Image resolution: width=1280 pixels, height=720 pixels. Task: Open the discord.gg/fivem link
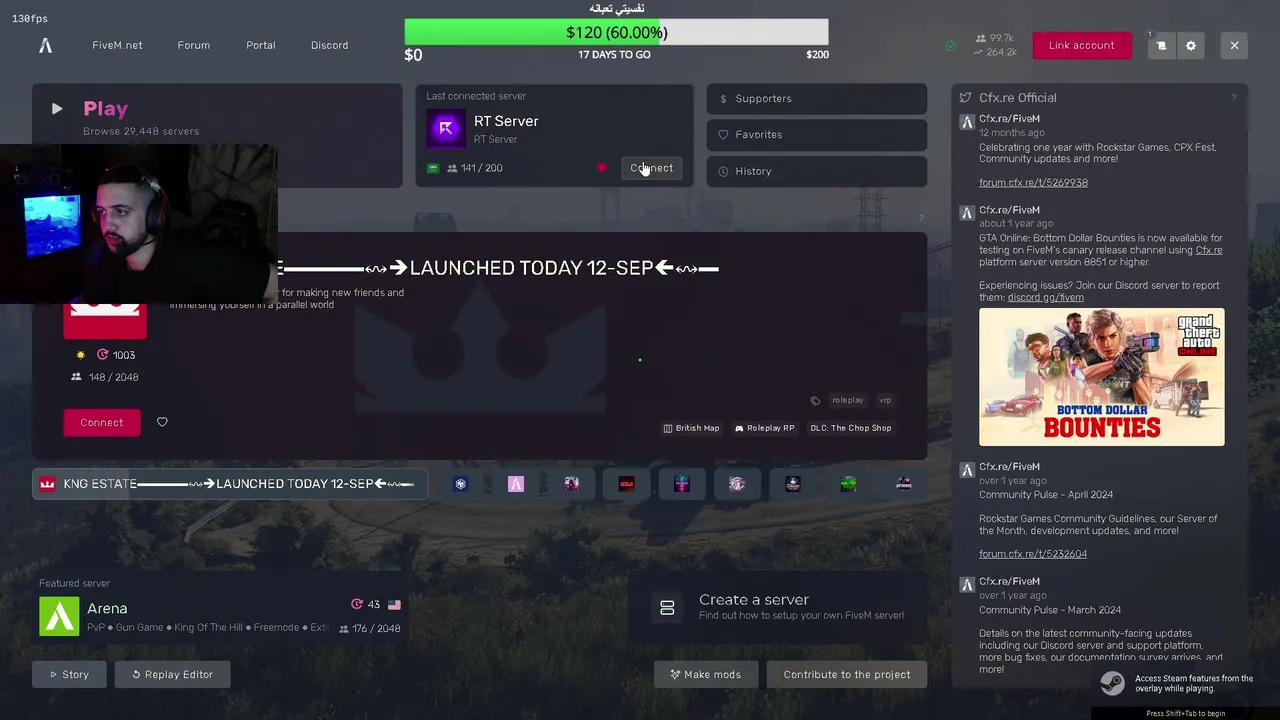1045,298
